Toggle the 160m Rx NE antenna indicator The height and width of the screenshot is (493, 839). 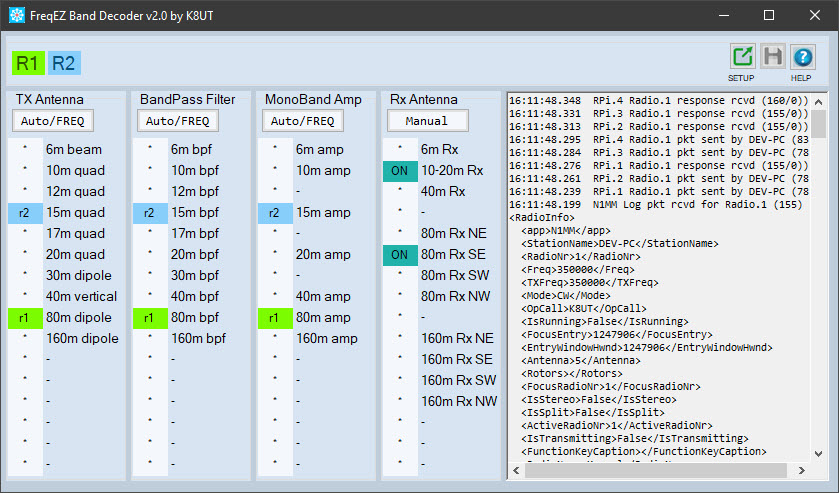(x=399, y=338)
